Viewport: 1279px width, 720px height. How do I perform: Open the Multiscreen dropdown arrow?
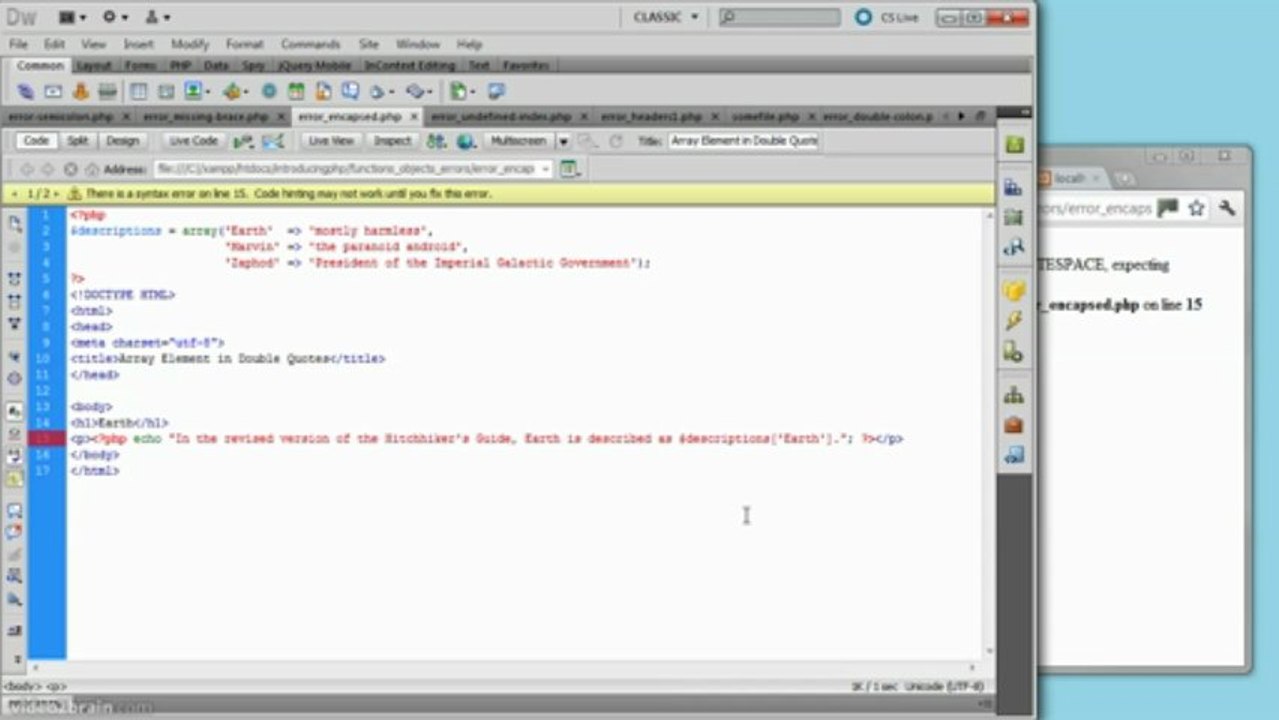click(x=563, y=142)
